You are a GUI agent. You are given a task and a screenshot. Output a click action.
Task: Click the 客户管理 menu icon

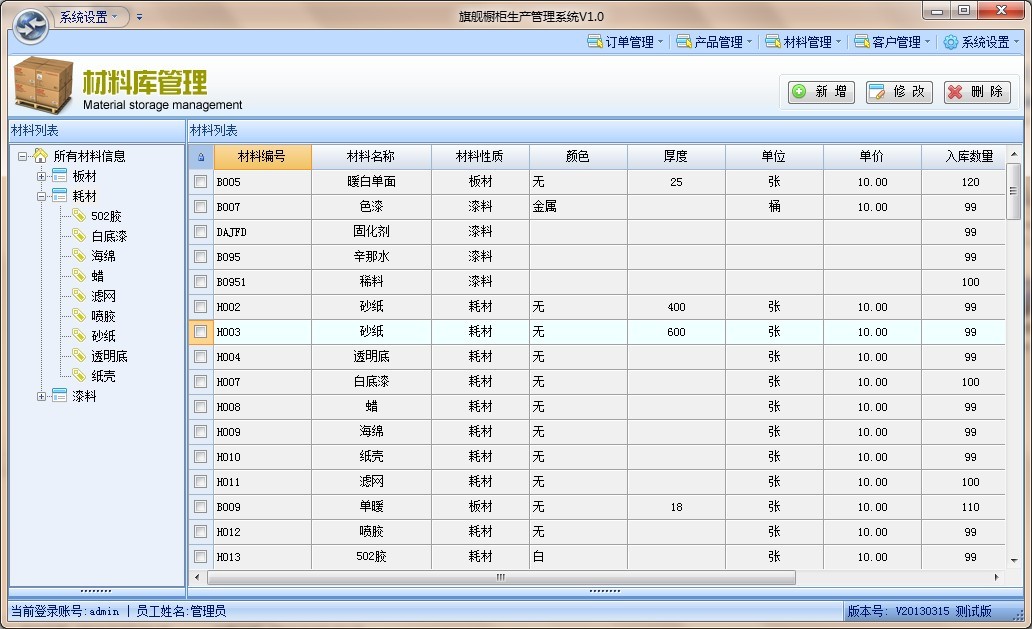tap(862, 41)
